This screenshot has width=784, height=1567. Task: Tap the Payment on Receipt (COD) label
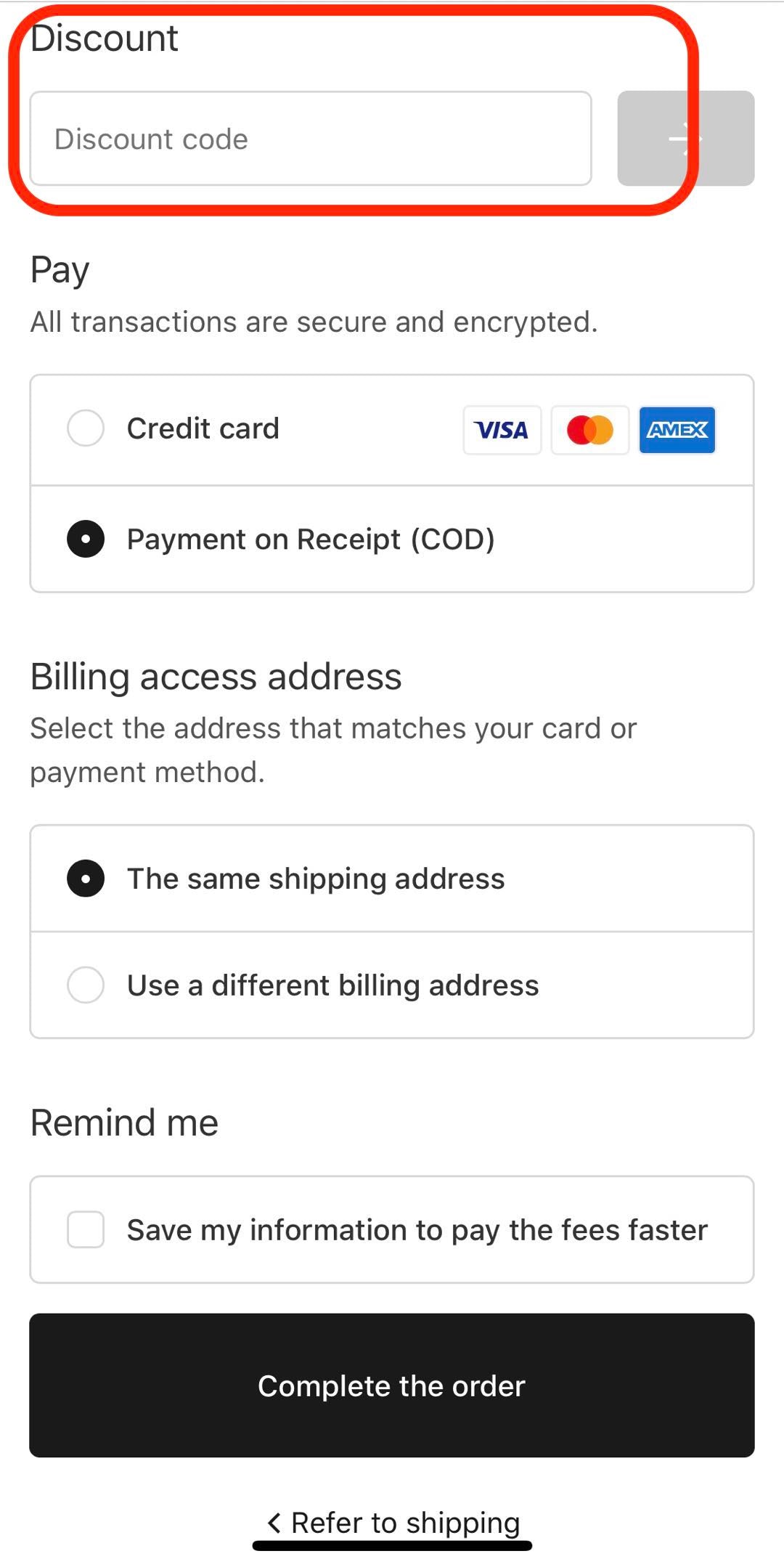coord(311,540)
